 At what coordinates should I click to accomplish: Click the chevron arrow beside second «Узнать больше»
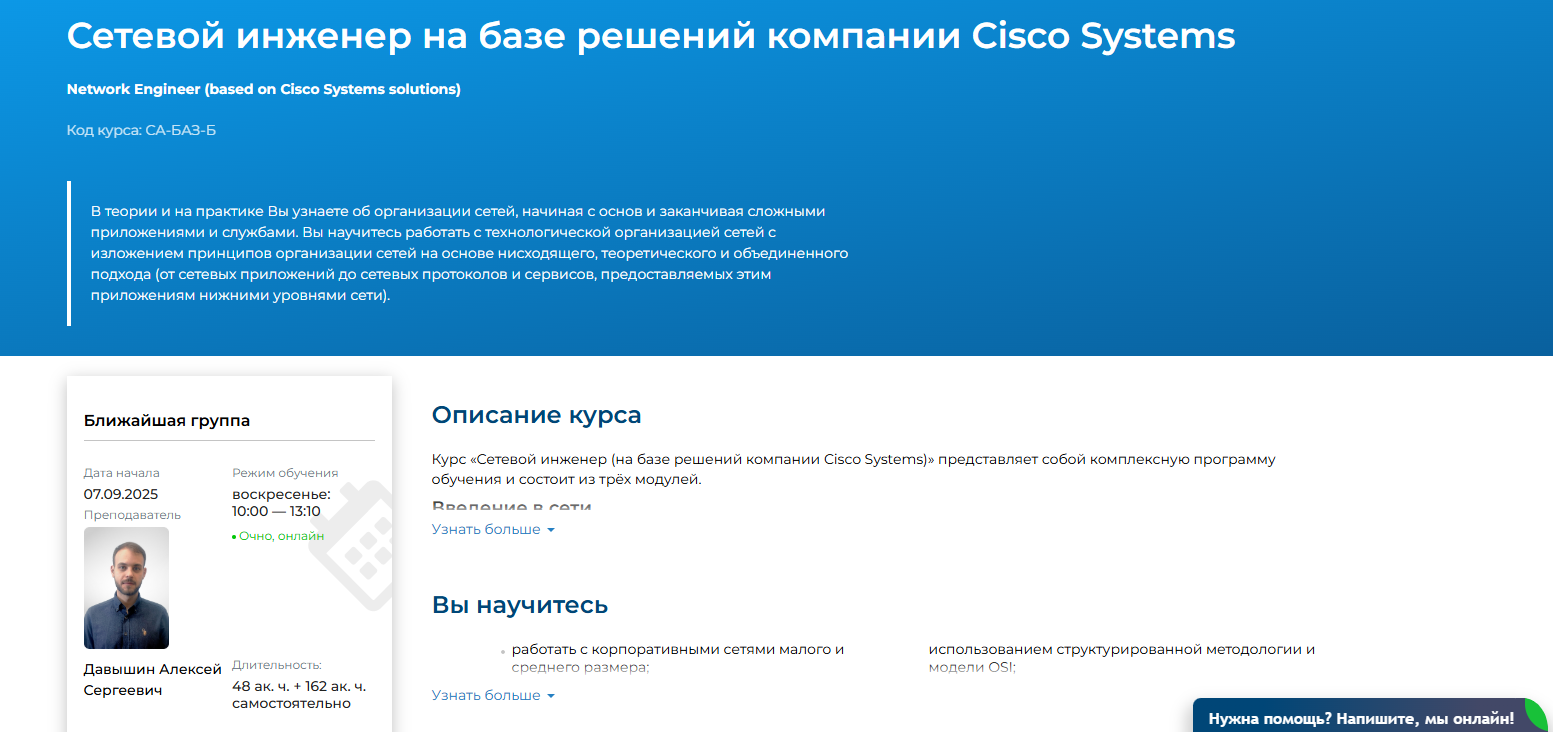click(x=549, y=695)
